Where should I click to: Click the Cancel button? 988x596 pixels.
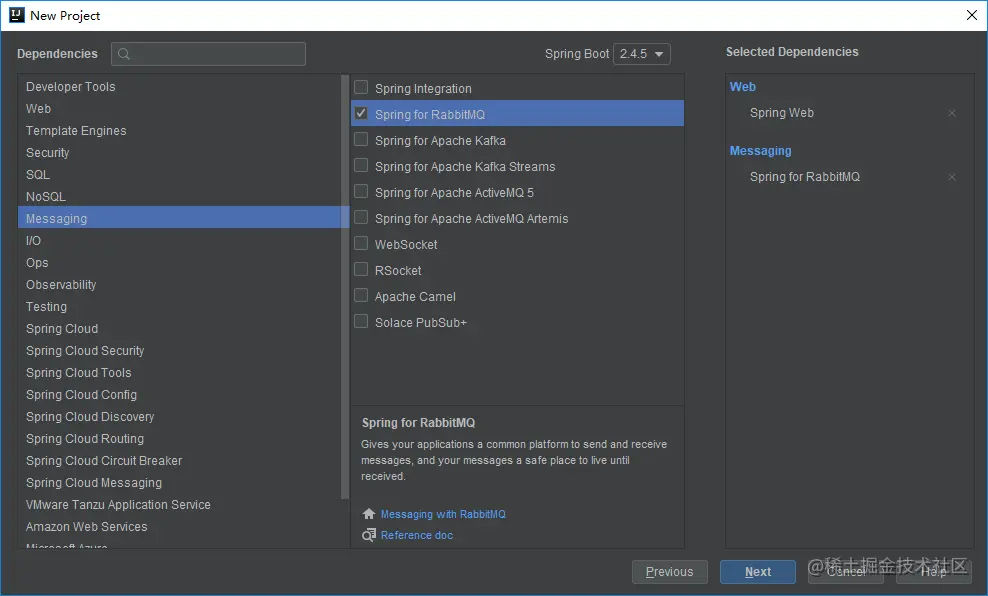(846, 572)
